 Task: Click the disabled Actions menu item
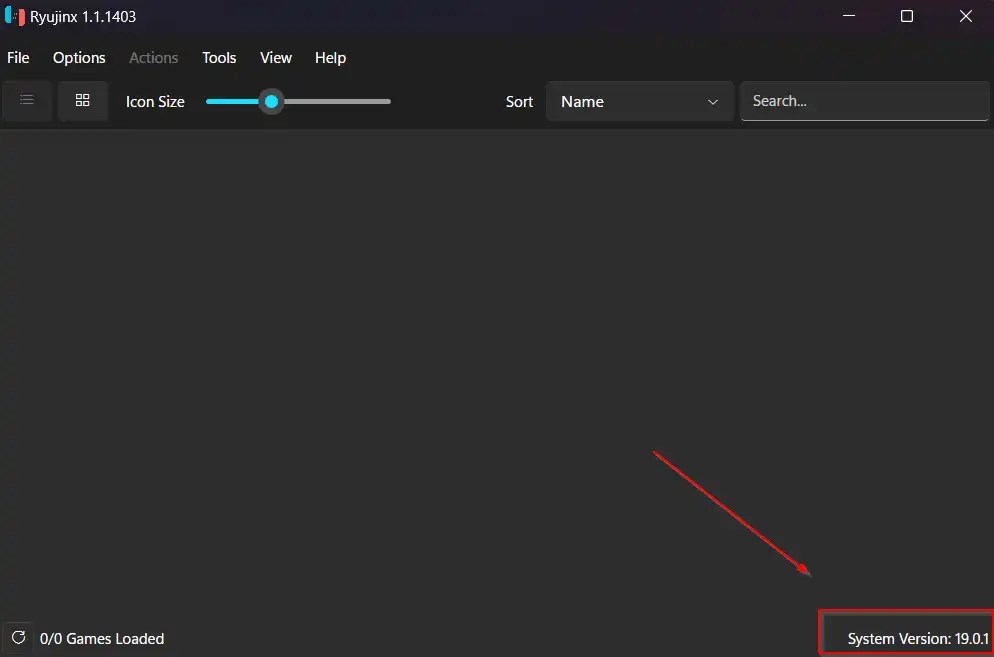pos(153,57)
